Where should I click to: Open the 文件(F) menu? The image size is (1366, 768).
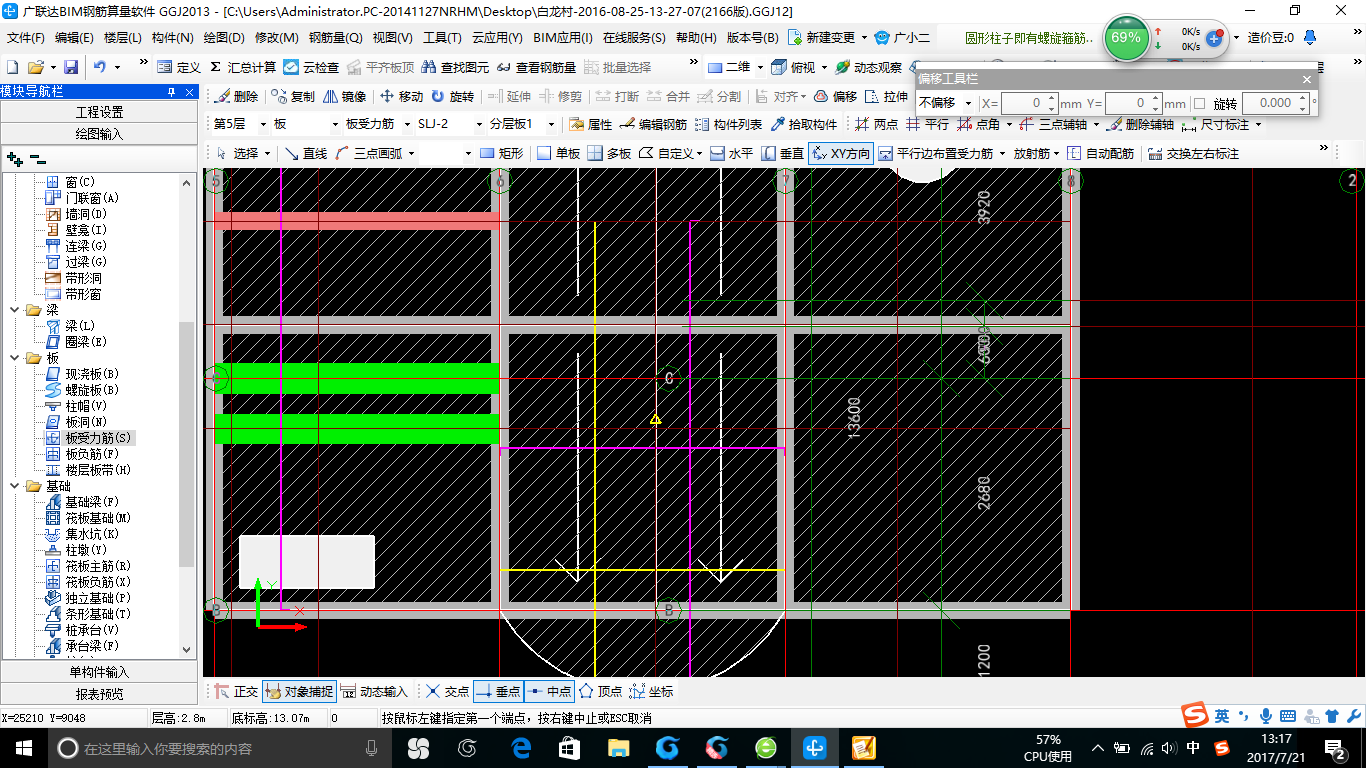tap(26, 38)
